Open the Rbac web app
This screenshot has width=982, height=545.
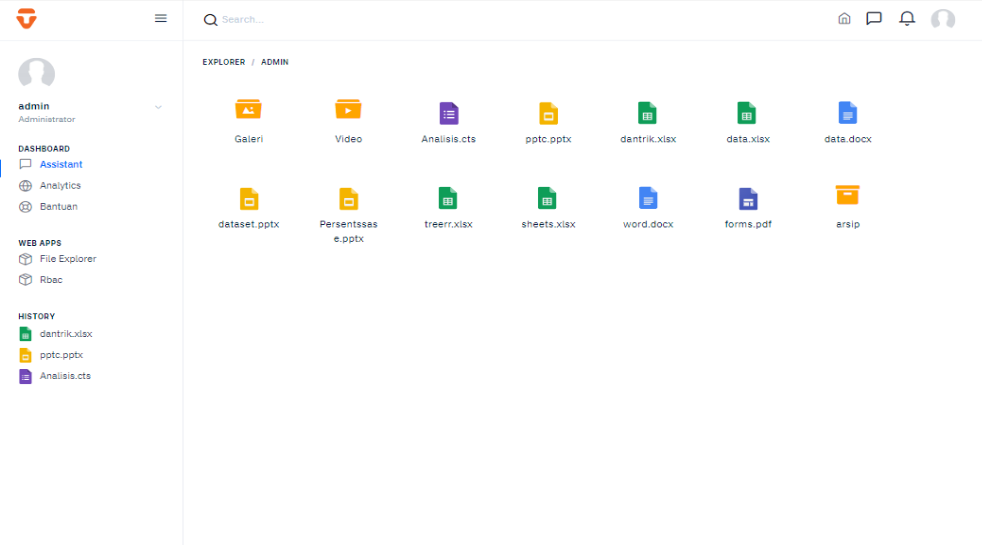pos(50,280)
